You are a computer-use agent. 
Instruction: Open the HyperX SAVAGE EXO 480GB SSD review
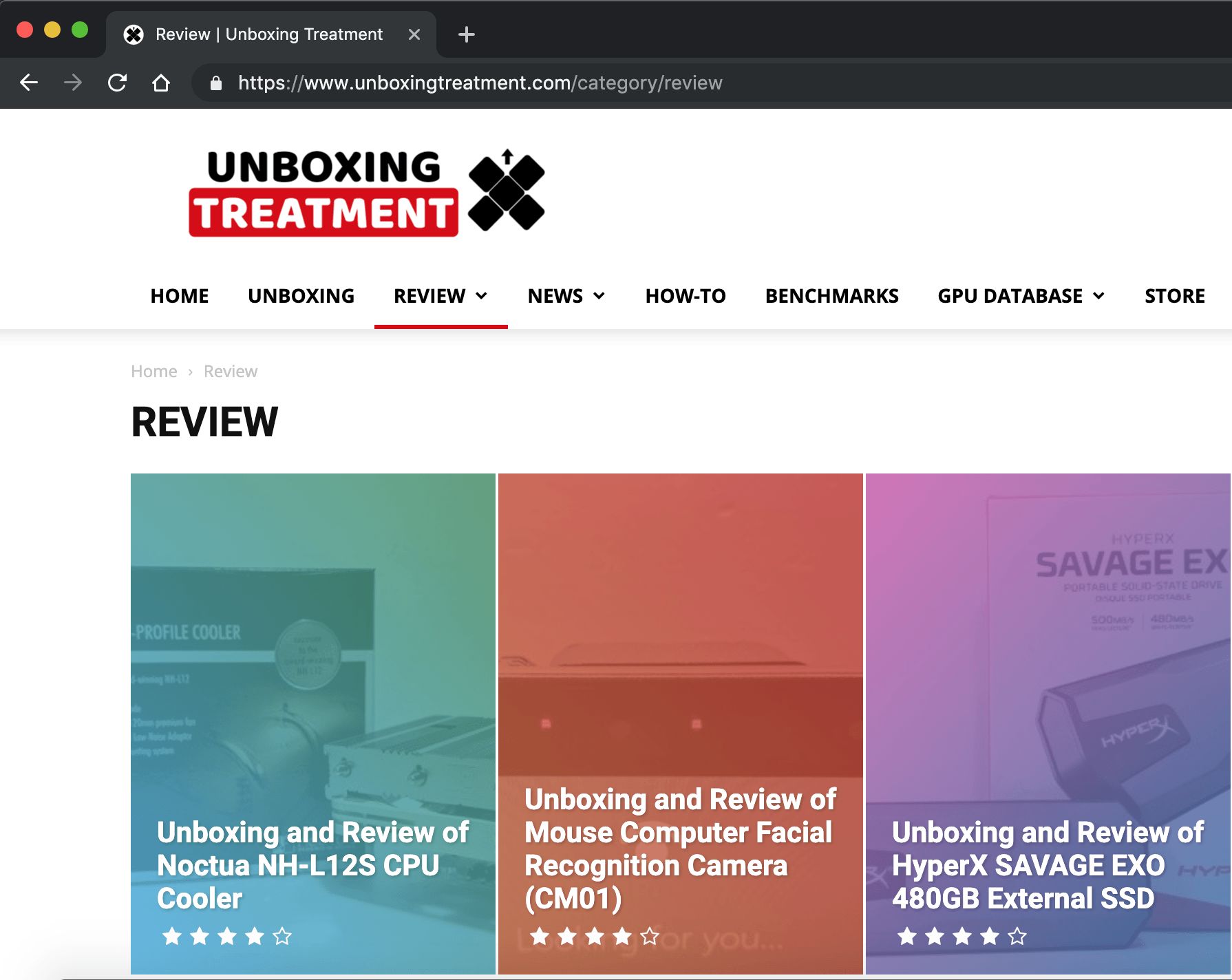coord(1048,865)
